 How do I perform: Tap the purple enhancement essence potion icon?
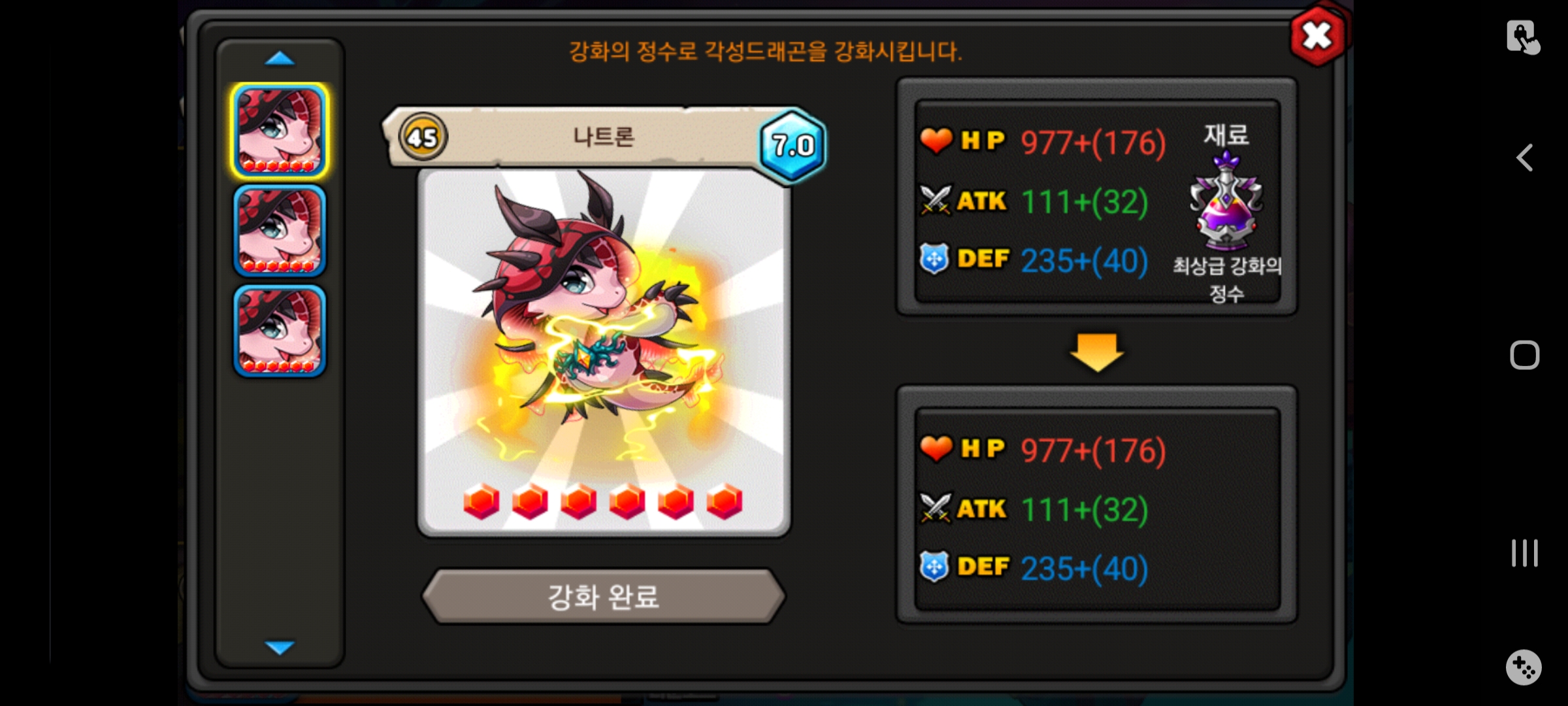click(x=1226, y=200)
